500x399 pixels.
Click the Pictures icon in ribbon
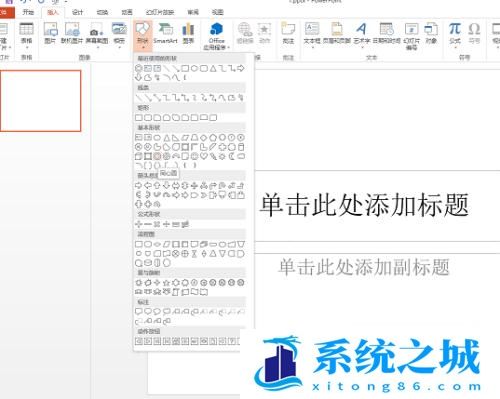pos(51,29)
